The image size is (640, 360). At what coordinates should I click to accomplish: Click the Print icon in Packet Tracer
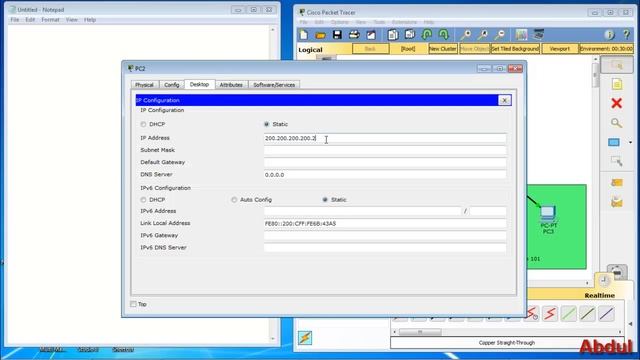(x=354, y=35)
